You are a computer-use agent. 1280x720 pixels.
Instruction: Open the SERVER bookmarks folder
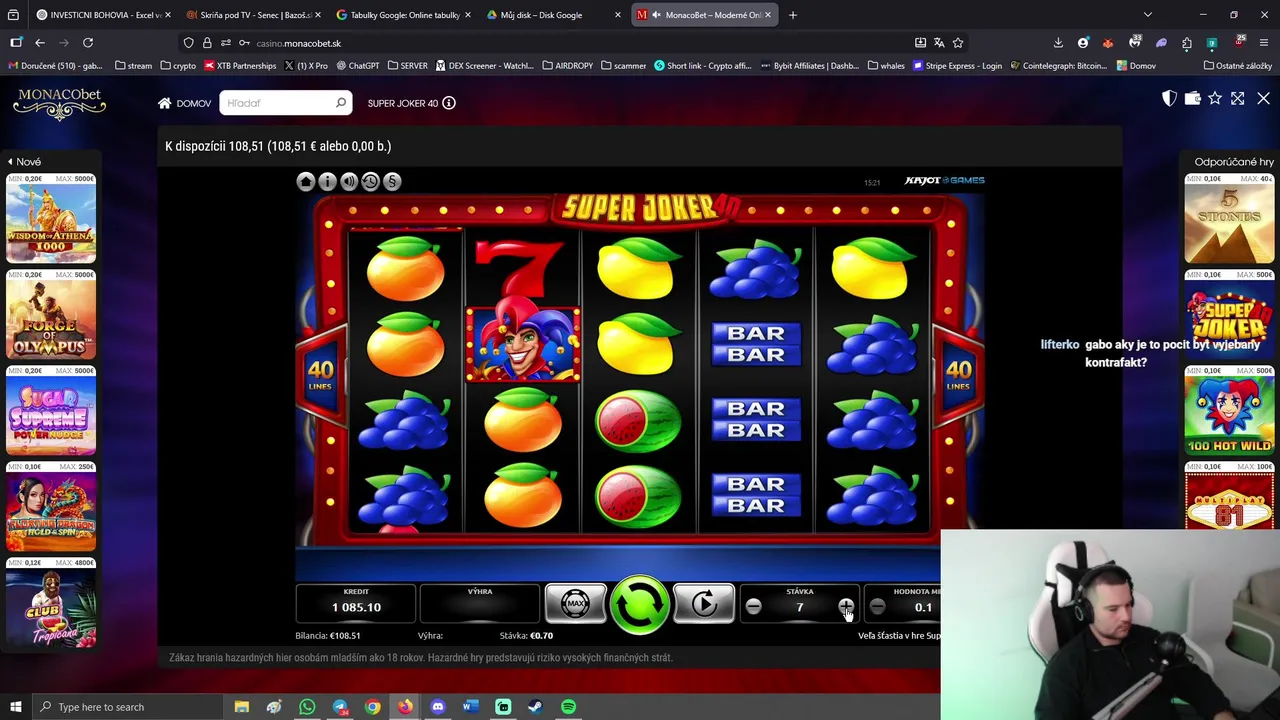click(407, 66)
